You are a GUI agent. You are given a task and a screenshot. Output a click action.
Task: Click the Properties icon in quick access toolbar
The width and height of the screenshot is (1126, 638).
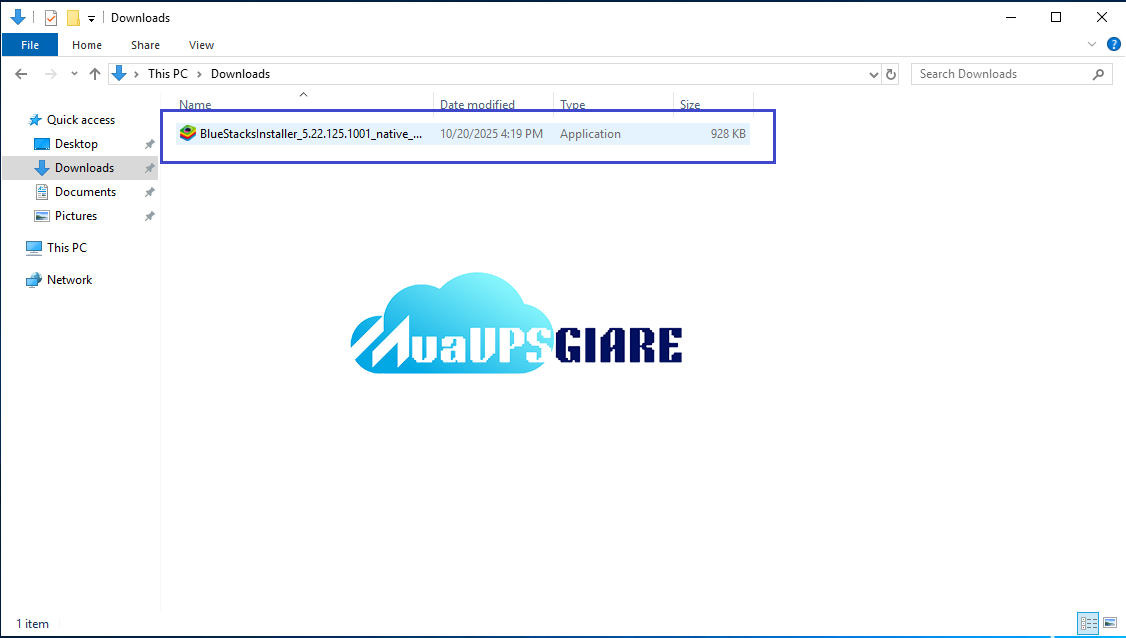coord(51,18)
